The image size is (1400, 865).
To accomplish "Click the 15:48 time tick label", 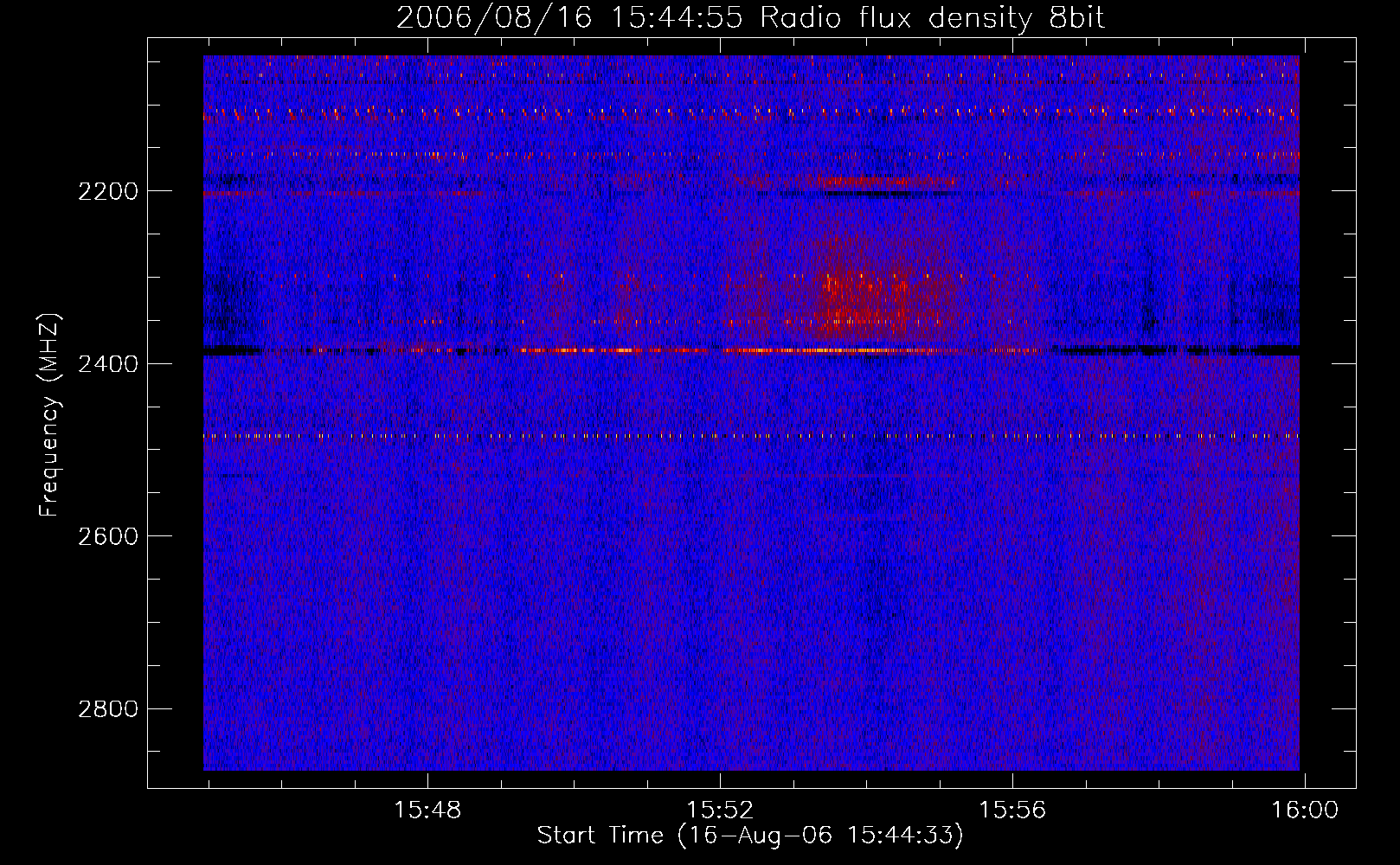I will point(427,811).
